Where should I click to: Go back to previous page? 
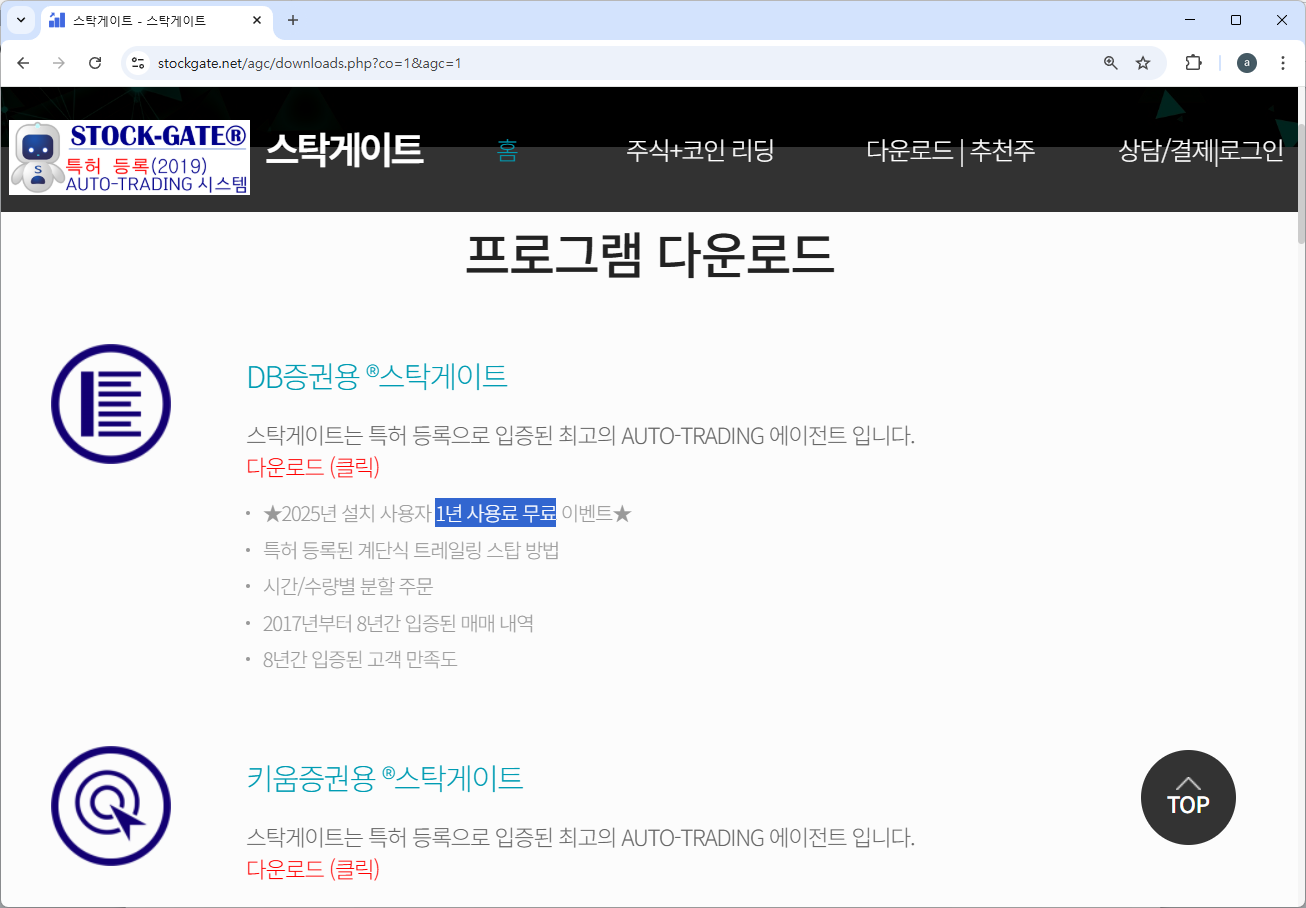point(23,63)
